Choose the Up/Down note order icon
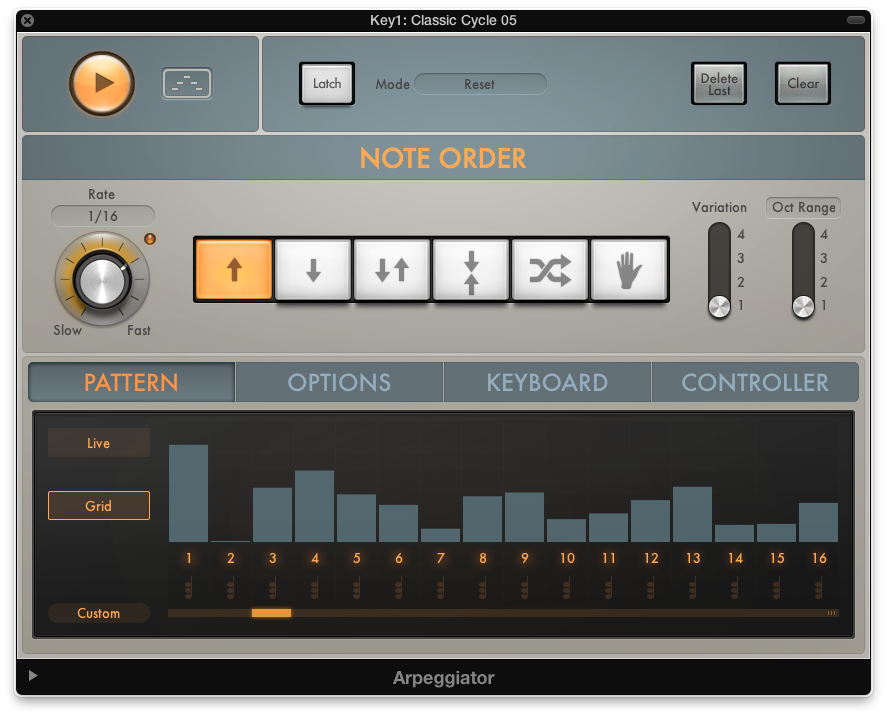The image size is (887, 717). [392, 269]
